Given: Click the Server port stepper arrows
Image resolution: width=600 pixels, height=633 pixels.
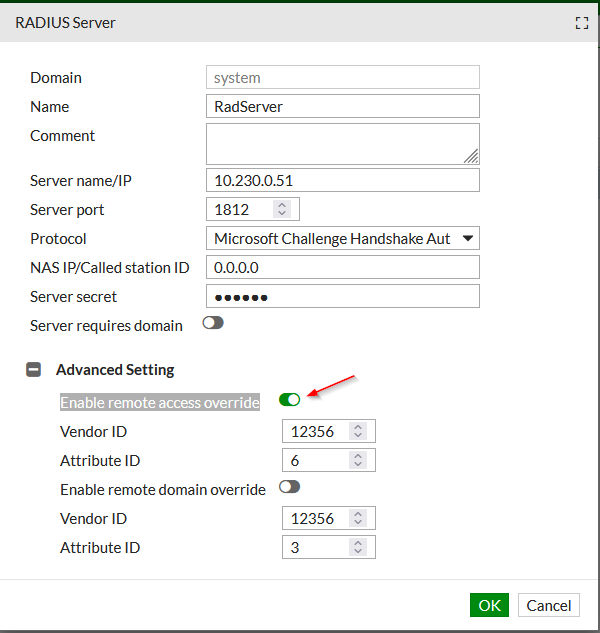Looking at the screenshot, I should (282, 210).
